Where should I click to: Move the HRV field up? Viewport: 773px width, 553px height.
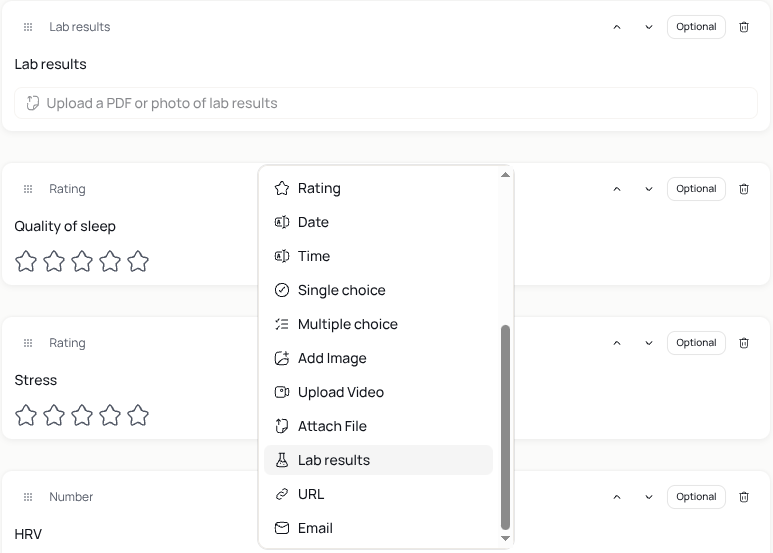click(617, 497)
